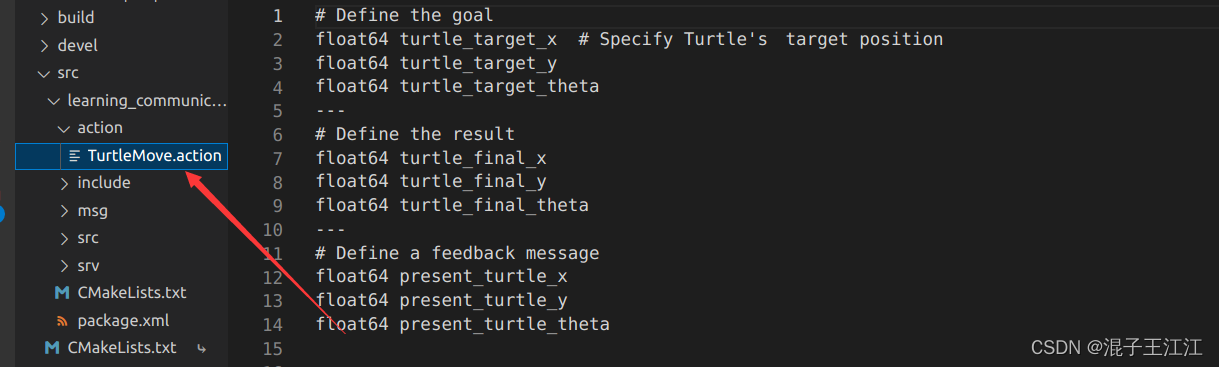Click the RSS-style icon beside package.xml
This screenshot has width=1219, height=367.
click(62, 321)
